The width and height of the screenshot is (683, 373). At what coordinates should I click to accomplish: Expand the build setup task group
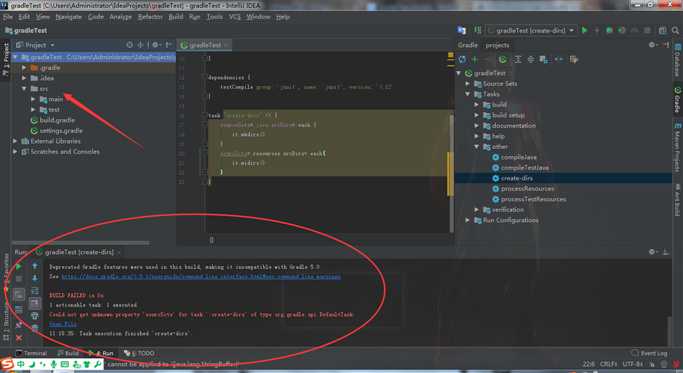pos(477,115)
